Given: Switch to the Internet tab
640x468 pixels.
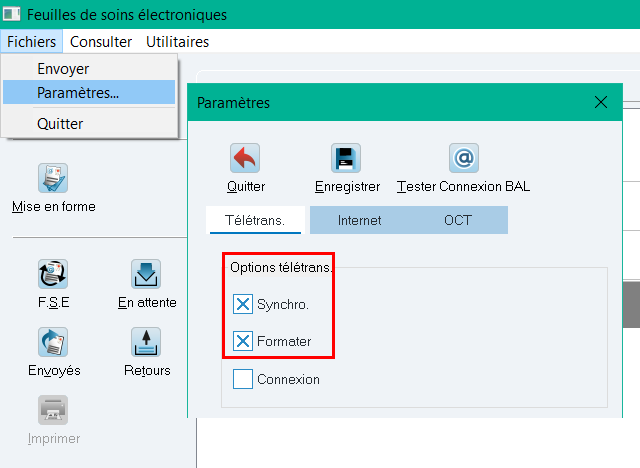Looking at the screenshot, I should (x=359, y=220).
